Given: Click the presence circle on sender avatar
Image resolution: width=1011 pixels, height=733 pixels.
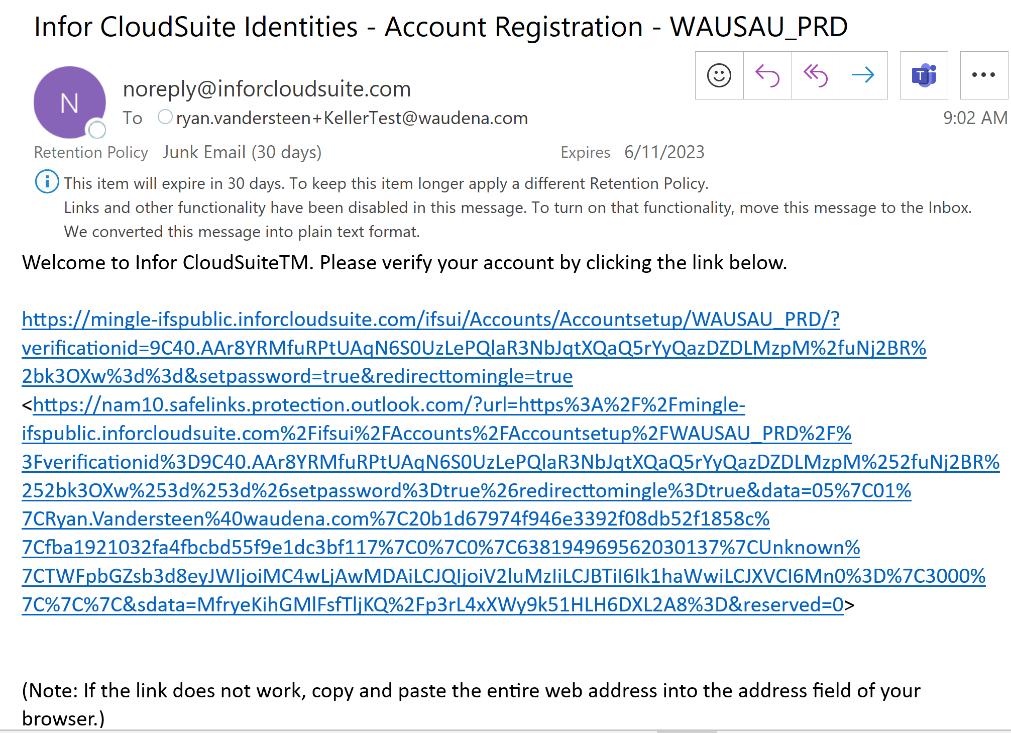Looking at the screenshot, I should pyautogui.click(x=97, y=130).
